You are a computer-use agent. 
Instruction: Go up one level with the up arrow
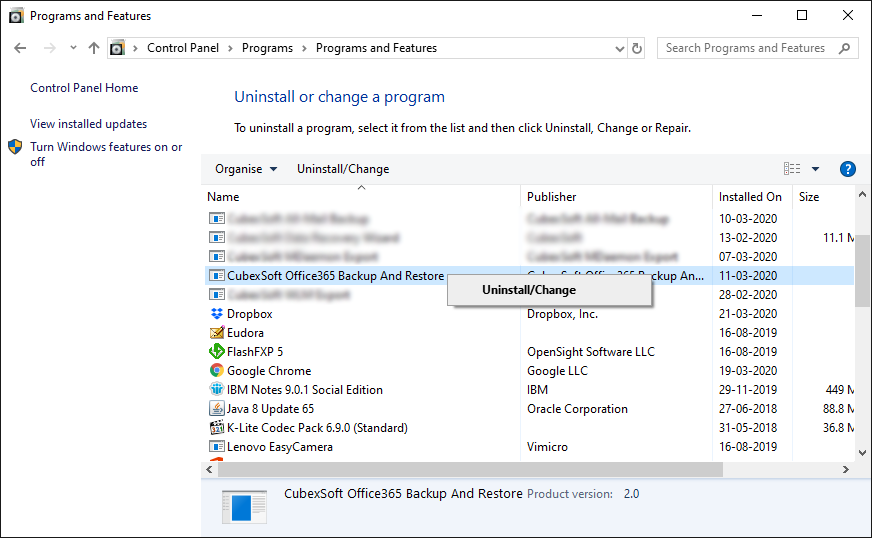point(94,48)
